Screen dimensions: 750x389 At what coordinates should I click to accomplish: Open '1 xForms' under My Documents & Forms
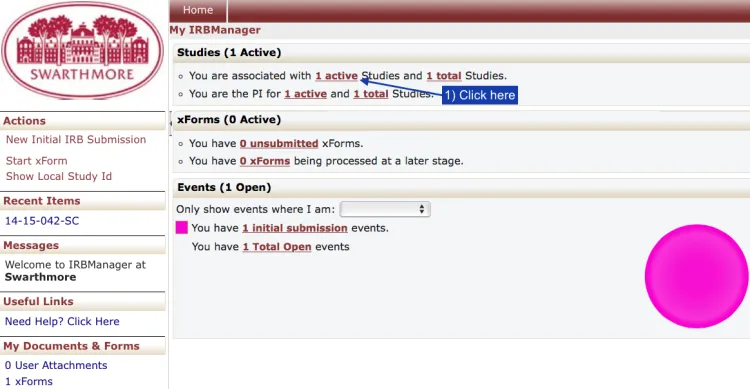tap(29, 381)
